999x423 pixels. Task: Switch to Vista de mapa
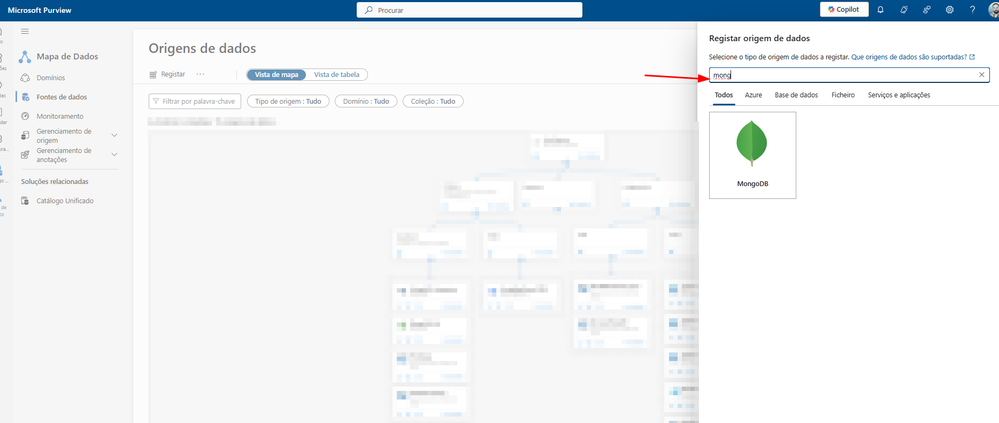tap(277, 75)
